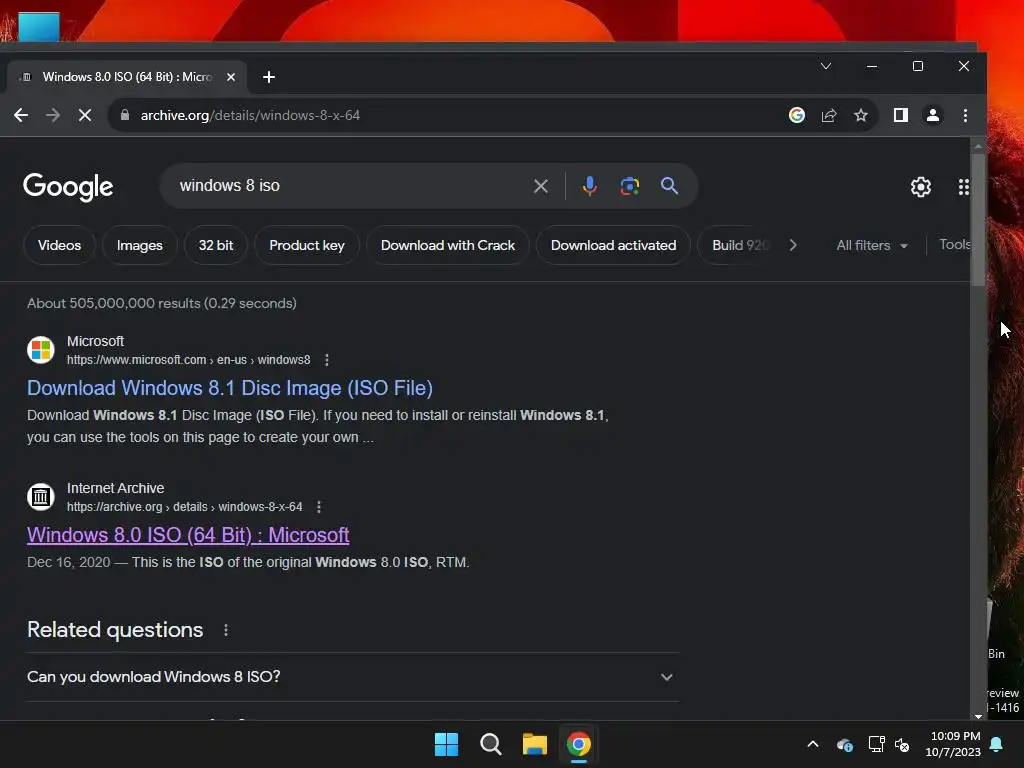The image size is (1024, 768).
Task: Click the page vertical scrollbar thumb
Action: pos(978,219)
